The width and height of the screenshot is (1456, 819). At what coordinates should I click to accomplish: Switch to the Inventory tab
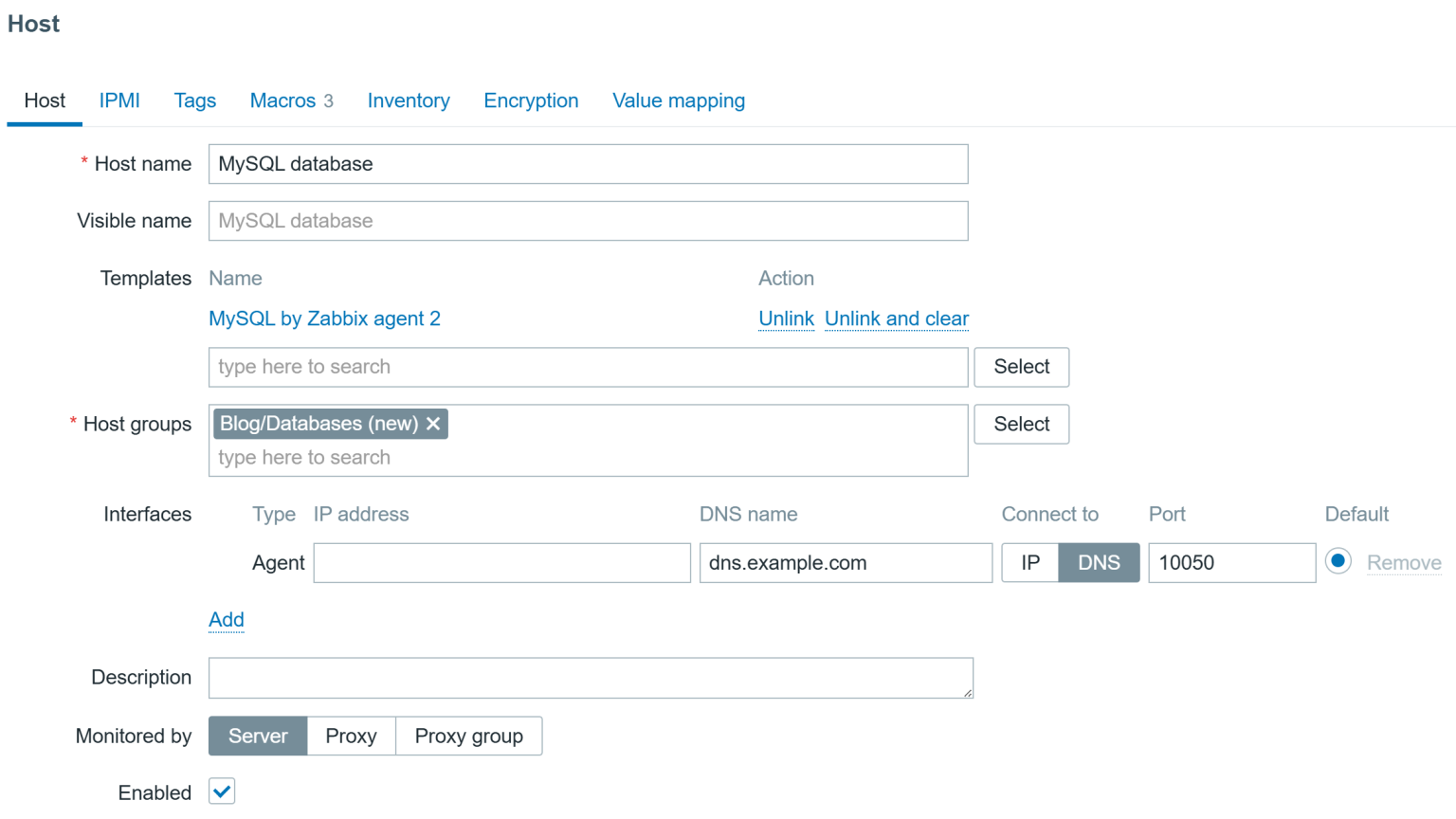click(409, 100)
